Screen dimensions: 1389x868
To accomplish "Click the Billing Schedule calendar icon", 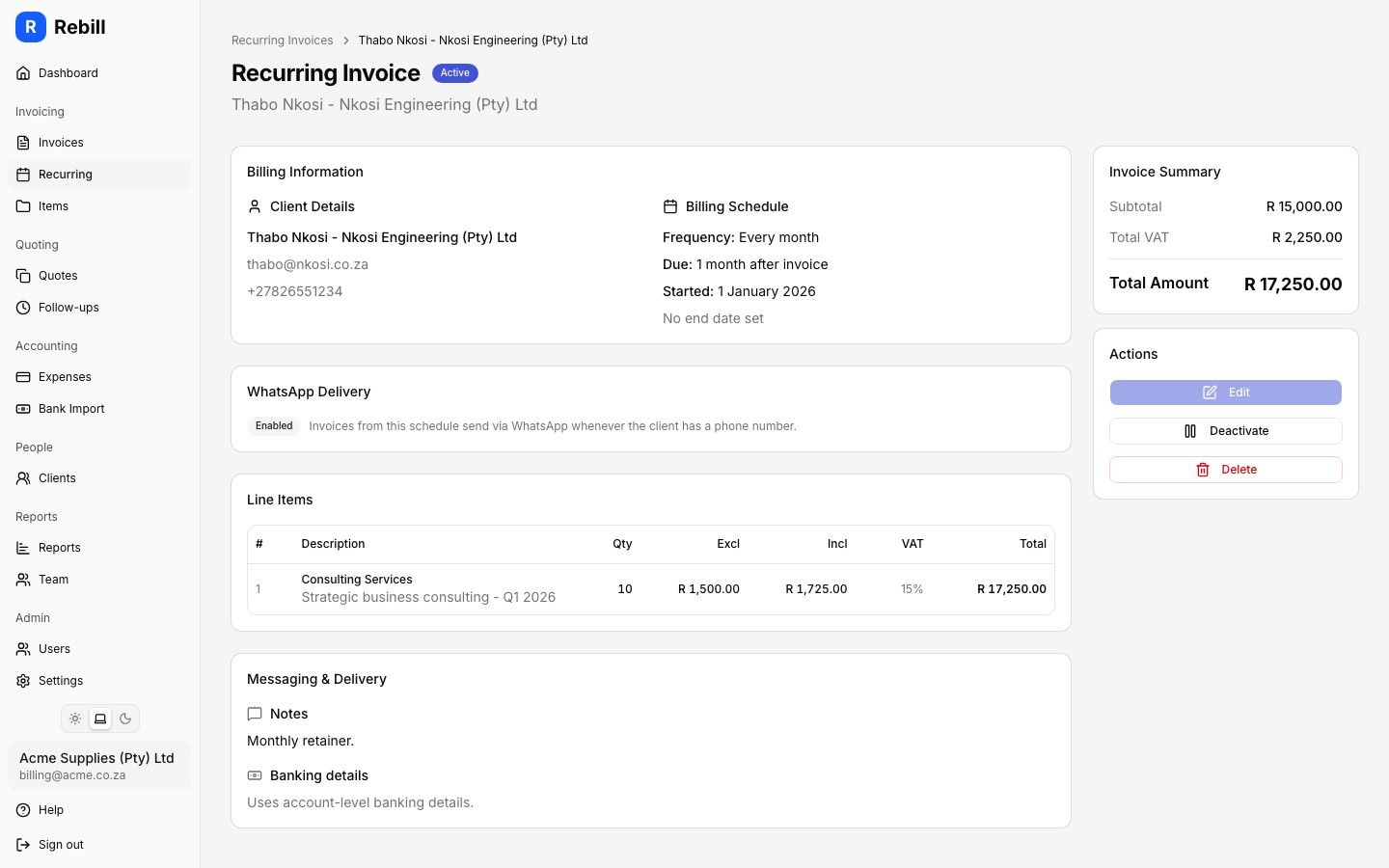I will (670, 206).
